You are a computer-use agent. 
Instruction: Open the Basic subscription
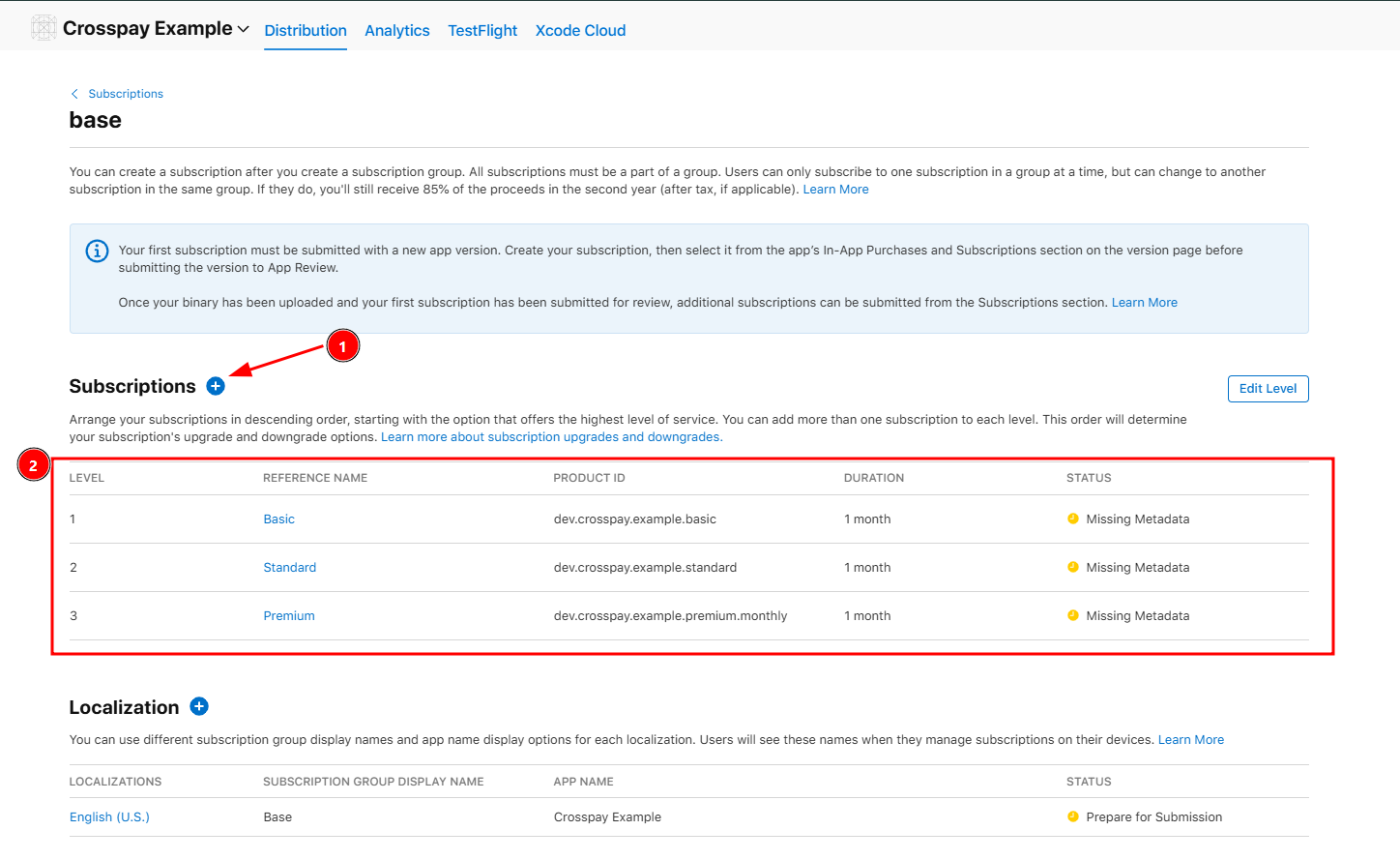pos(279,519)
